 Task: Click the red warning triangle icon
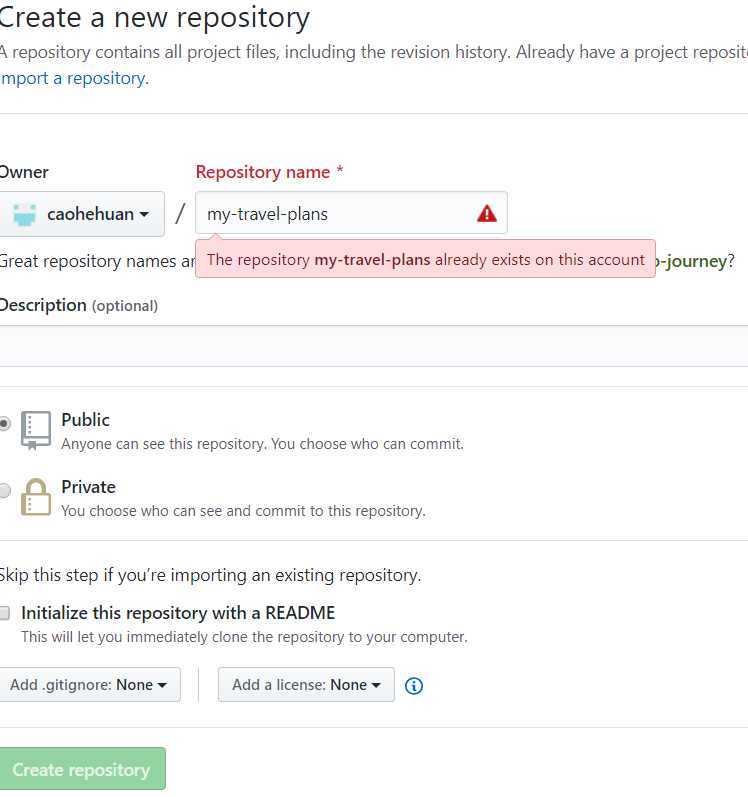486,213
